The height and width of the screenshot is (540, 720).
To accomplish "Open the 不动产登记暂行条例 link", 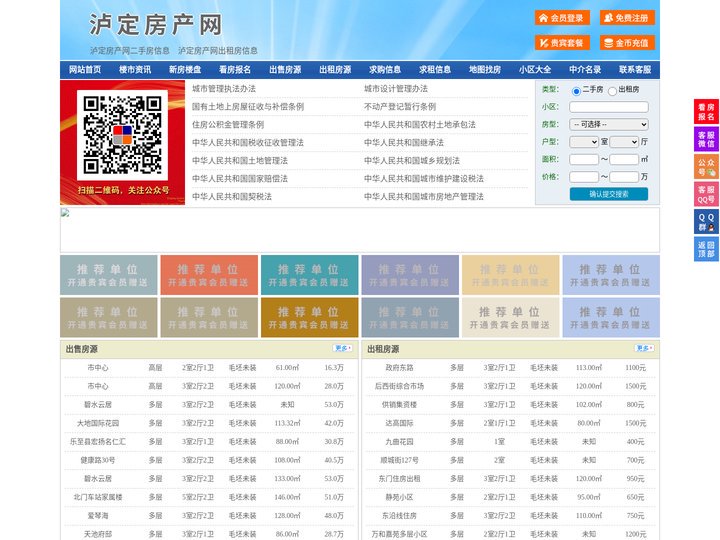I will [400, 107].
